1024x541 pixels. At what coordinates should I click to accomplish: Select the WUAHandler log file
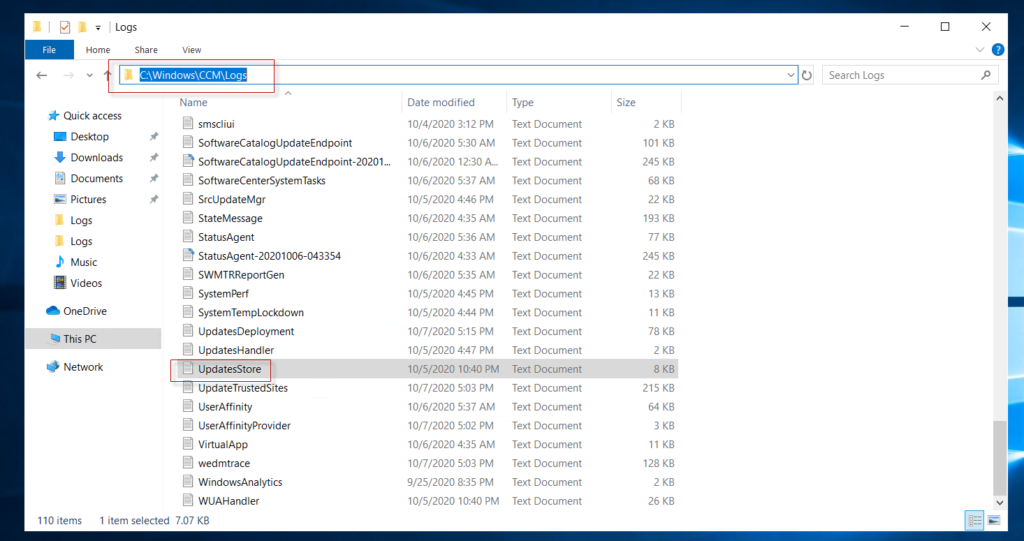pos(229,501)
